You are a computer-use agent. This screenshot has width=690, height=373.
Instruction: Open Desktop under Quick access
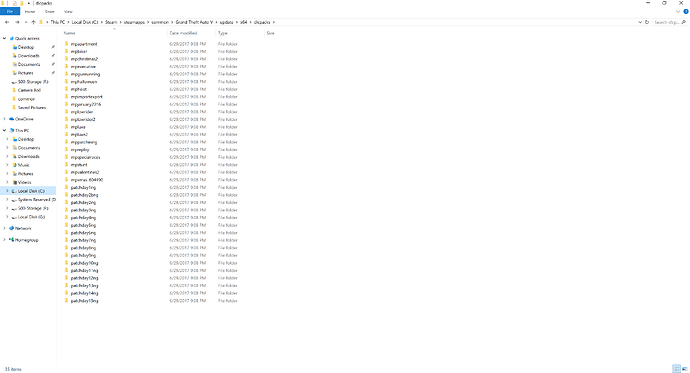click(x=26, y=47)
